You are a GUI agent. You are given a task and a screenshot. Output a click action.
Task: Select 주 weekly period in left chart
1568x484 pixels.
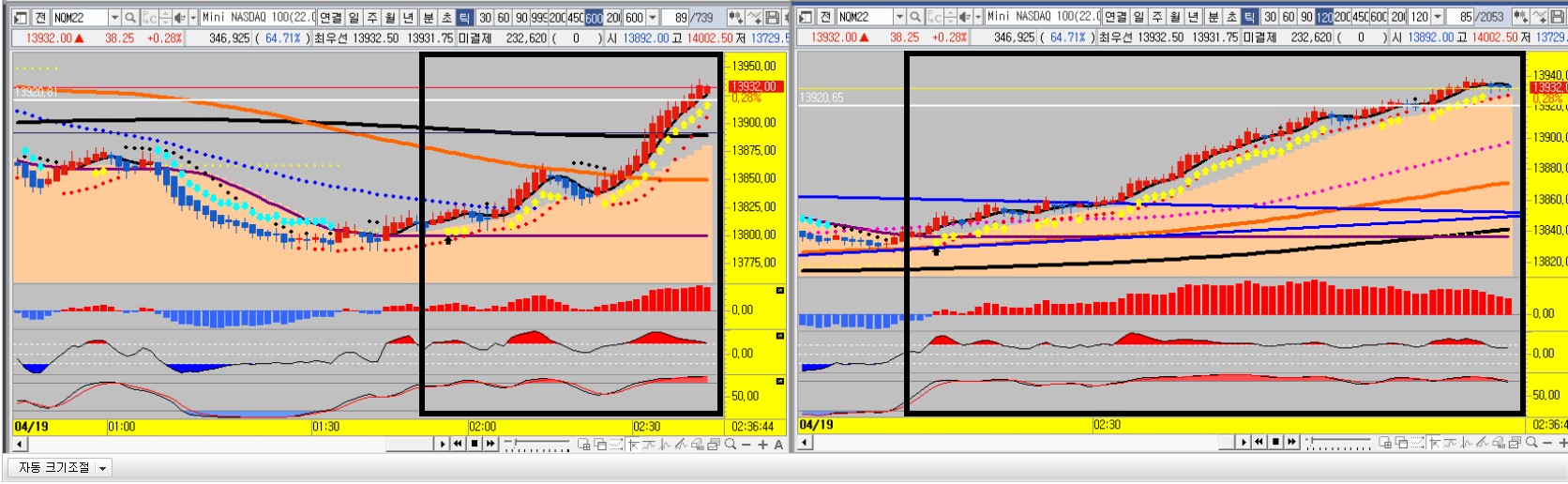pyautogui.click(x=372, y=18)
